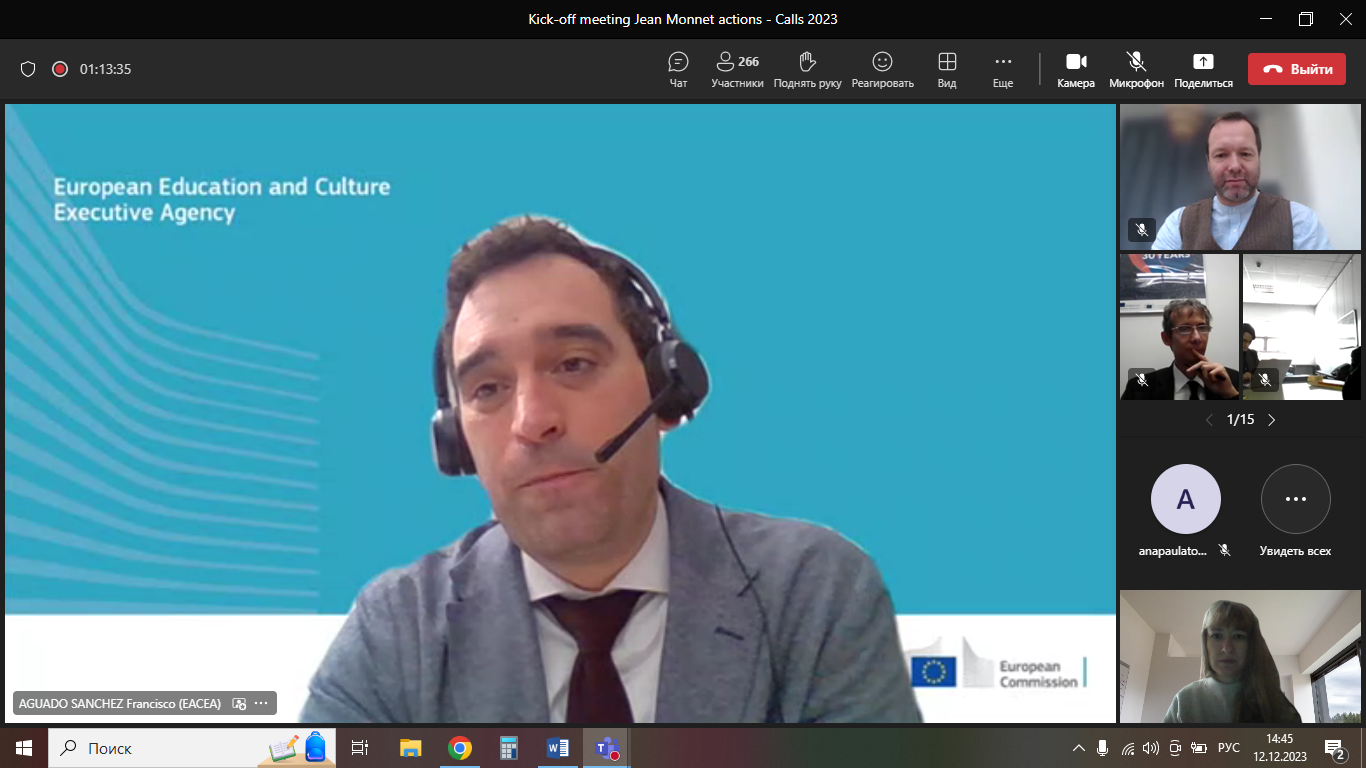Go to previous page of participant videos
This screenshot has height=768, width=1366.
pyautogui.click(x=1208, y=420)
